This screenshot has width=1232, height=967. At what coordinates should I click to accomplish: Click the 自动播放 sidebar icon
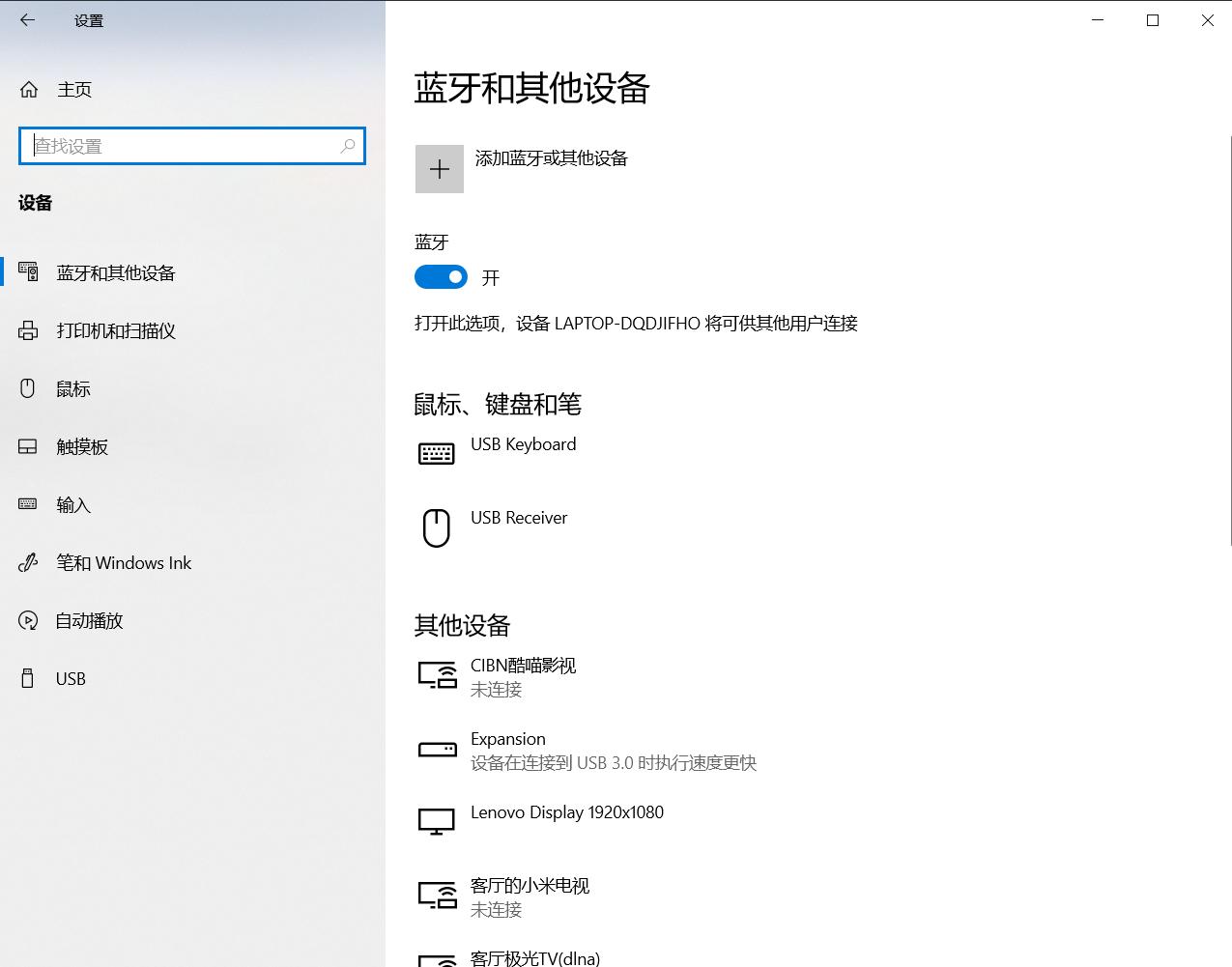[x=28, y=620]
